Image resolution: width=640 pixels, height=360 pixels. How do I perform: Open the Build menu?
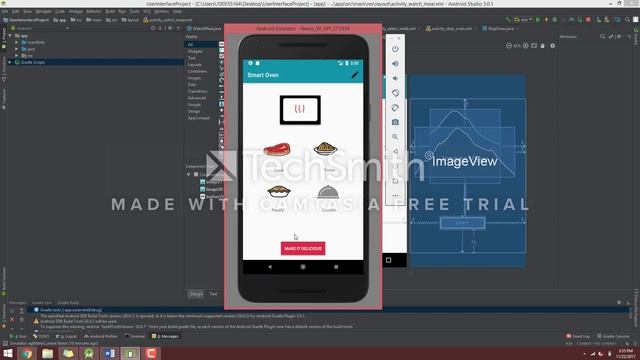[x=110, y=11]
